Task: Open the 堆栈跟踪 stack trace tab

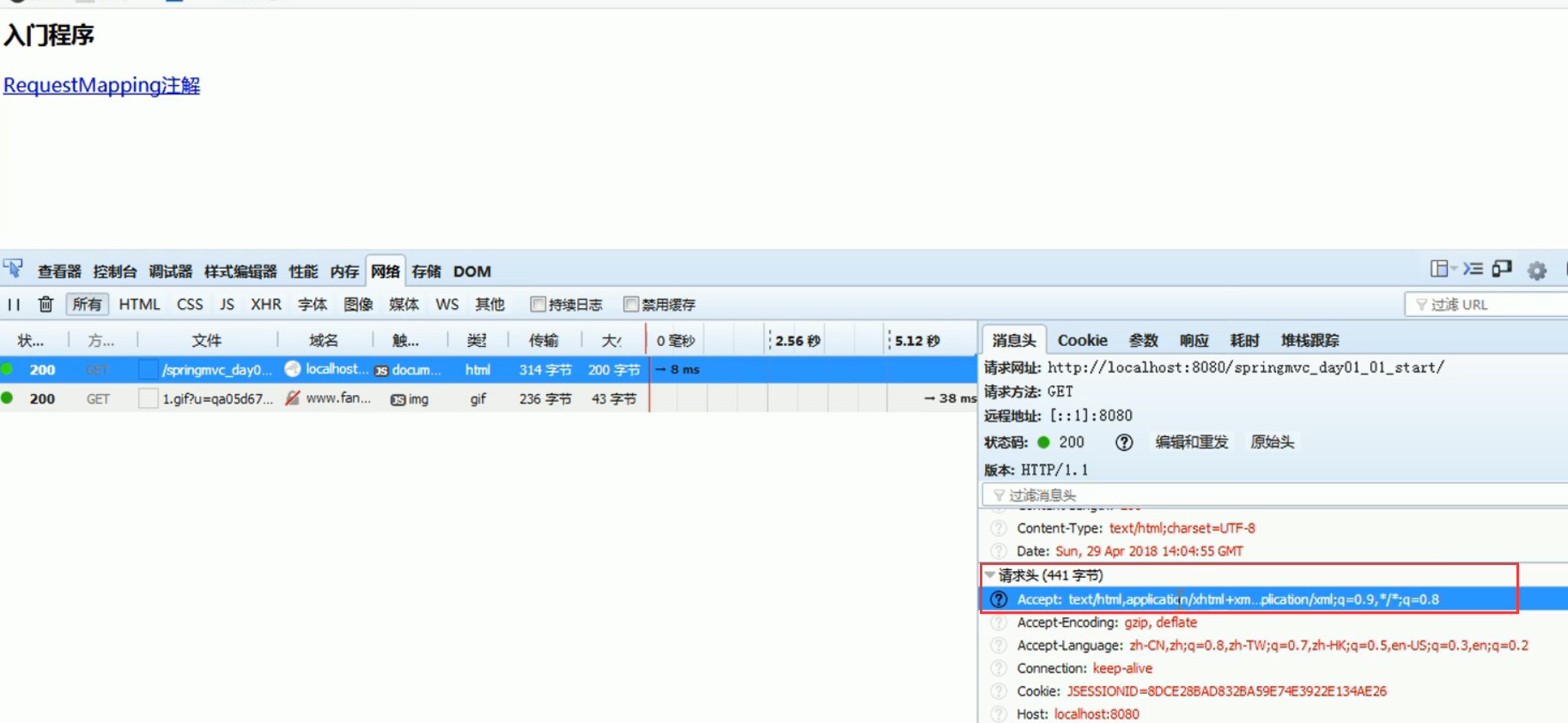Action: click(1310, 340)
